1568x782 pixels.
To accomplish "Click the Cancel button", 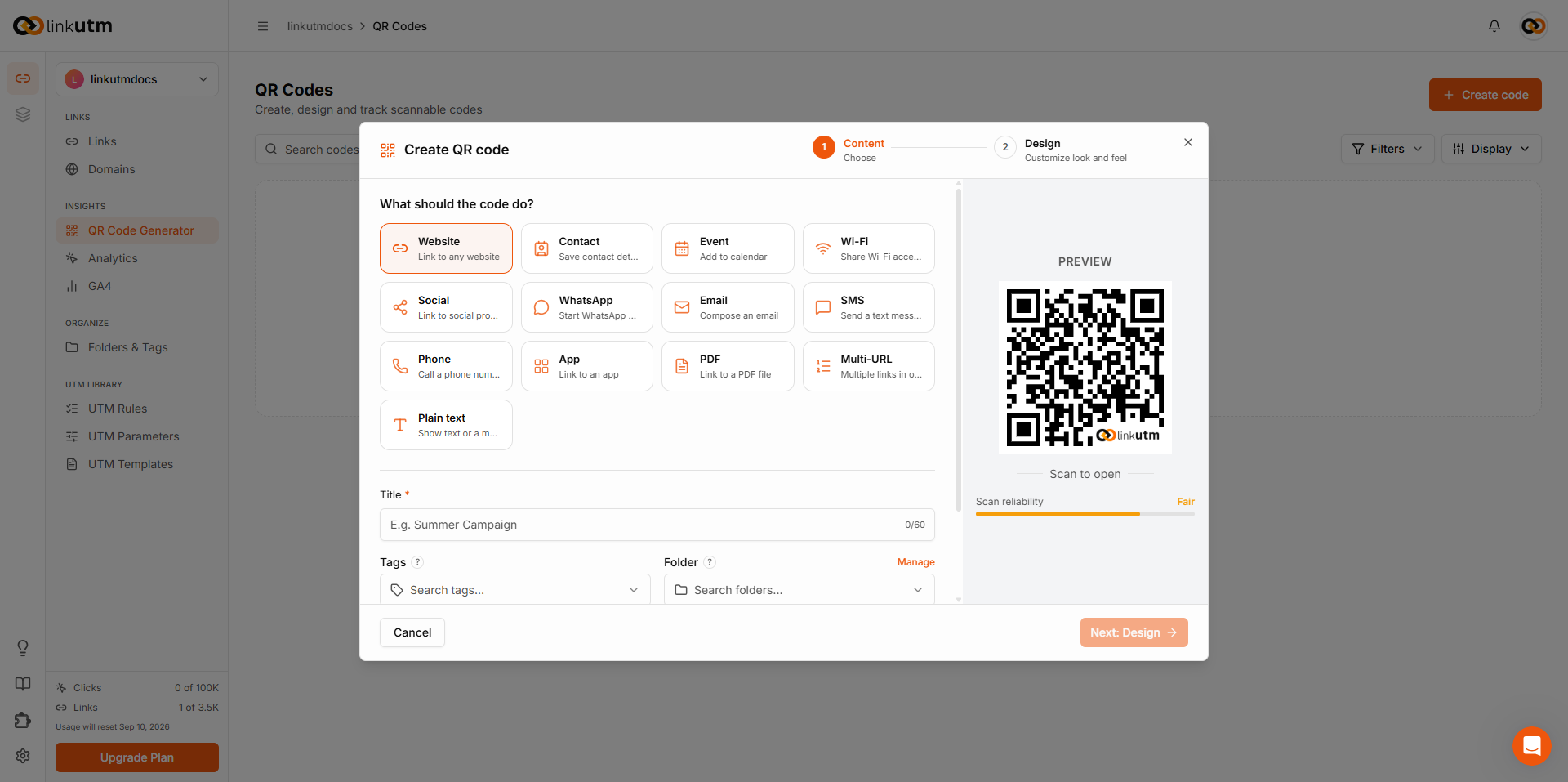I will click(x=412, y=632).
